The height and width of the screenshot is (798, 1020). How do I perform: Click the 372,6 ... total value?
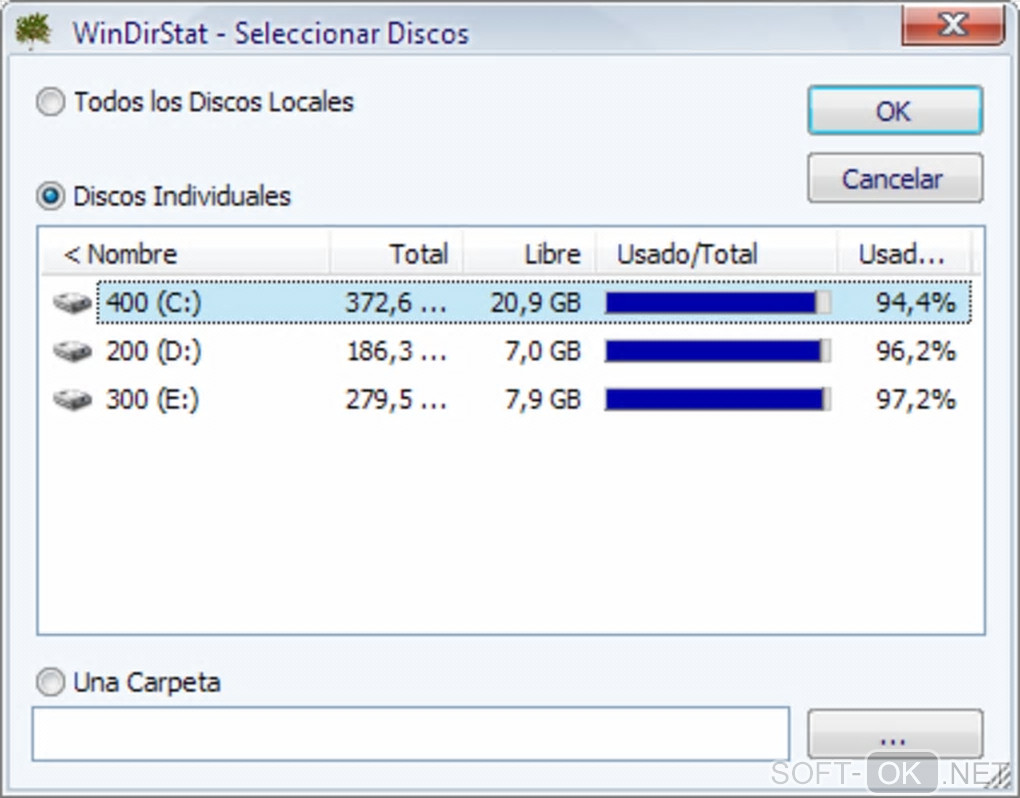pos(396,302)
